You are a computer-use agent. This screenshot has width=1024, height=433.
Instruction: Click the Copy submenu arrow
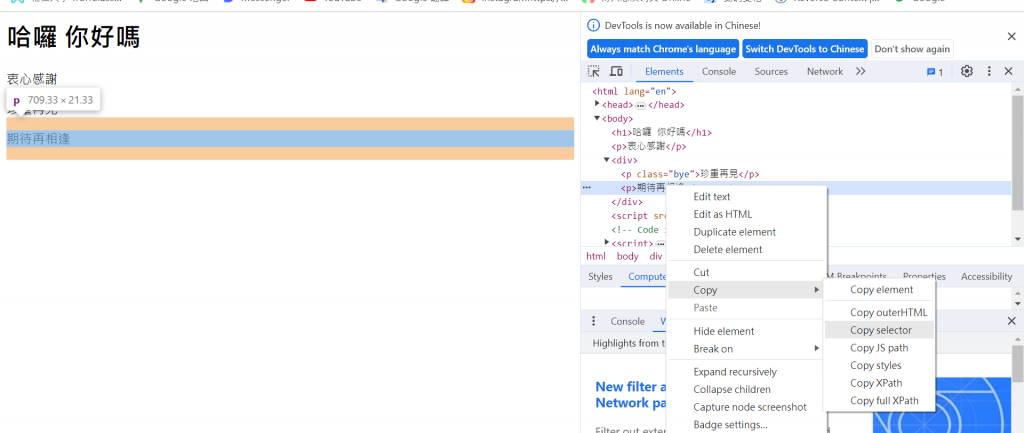click(816, 290)
